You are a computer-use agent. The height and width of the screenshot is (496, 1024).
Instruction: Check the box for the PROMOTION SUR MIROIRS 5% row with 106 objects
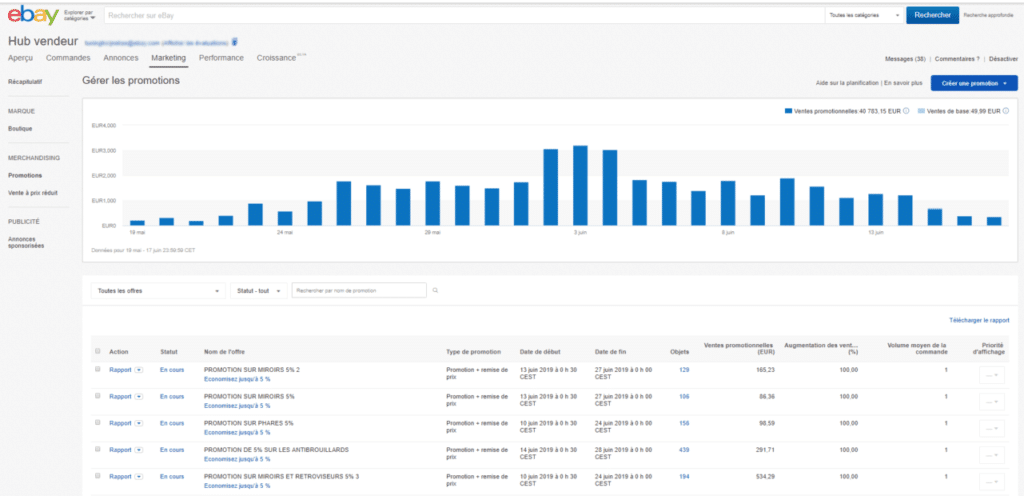tap(98, 396)
